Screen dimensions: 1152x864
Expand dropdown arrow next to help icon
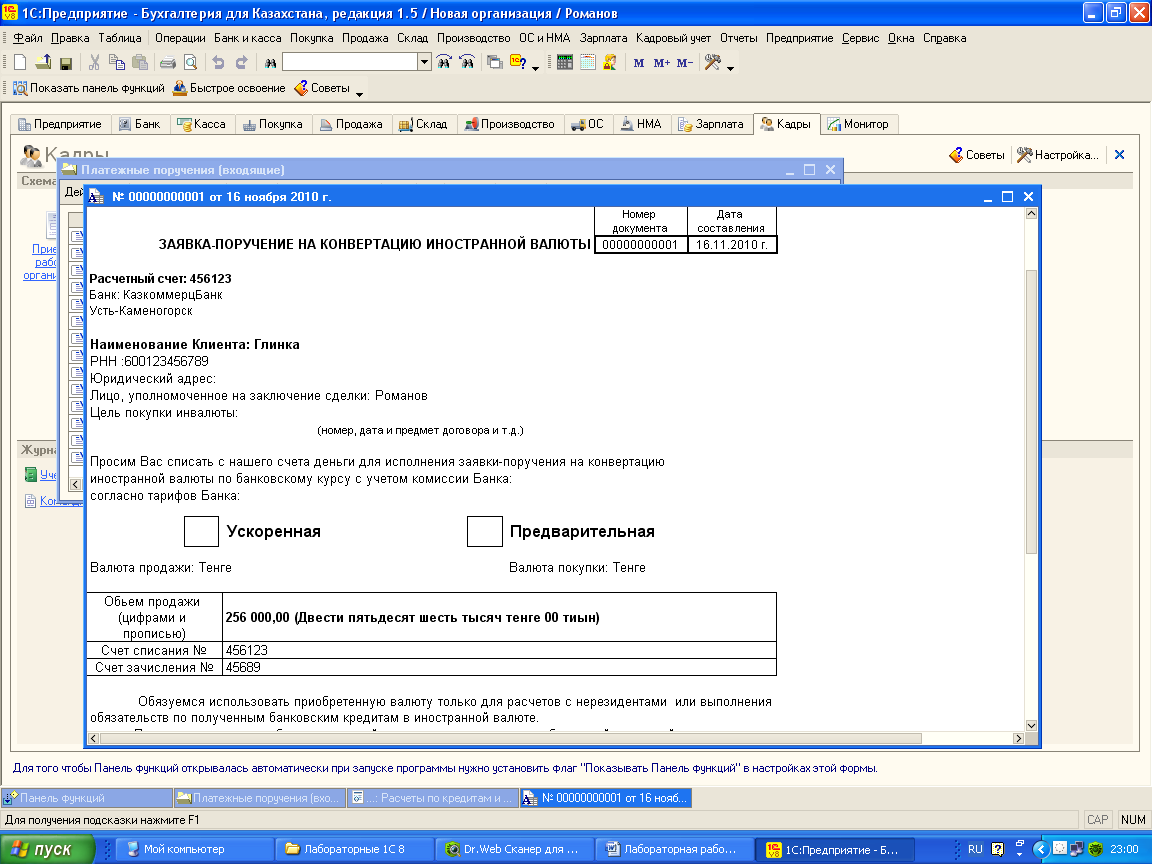[536, 68]
